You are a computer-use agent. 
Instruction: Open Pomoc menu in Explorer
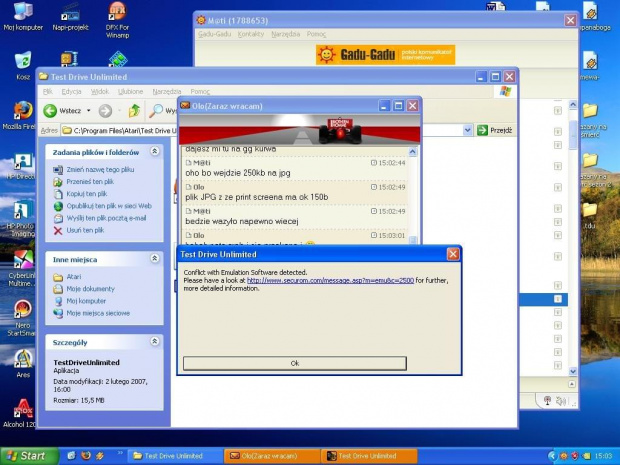point(200,91)
